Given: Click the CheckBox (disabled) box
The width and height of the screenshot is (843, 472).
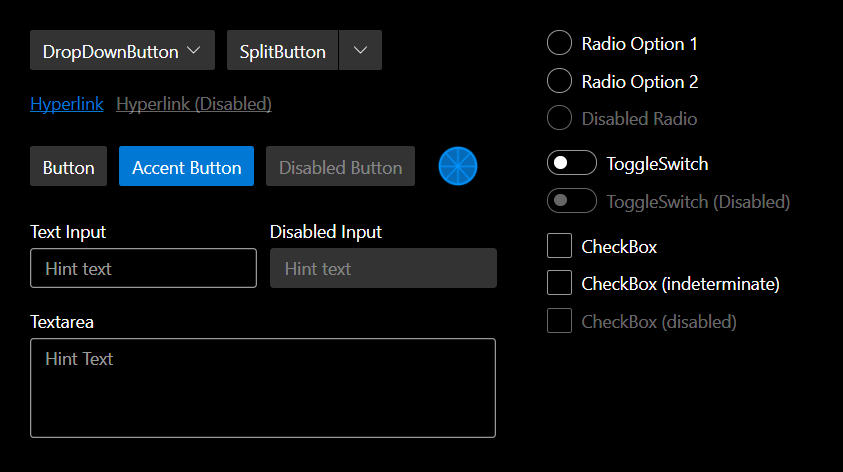Looking at the screenshot, I should [559, 320].
